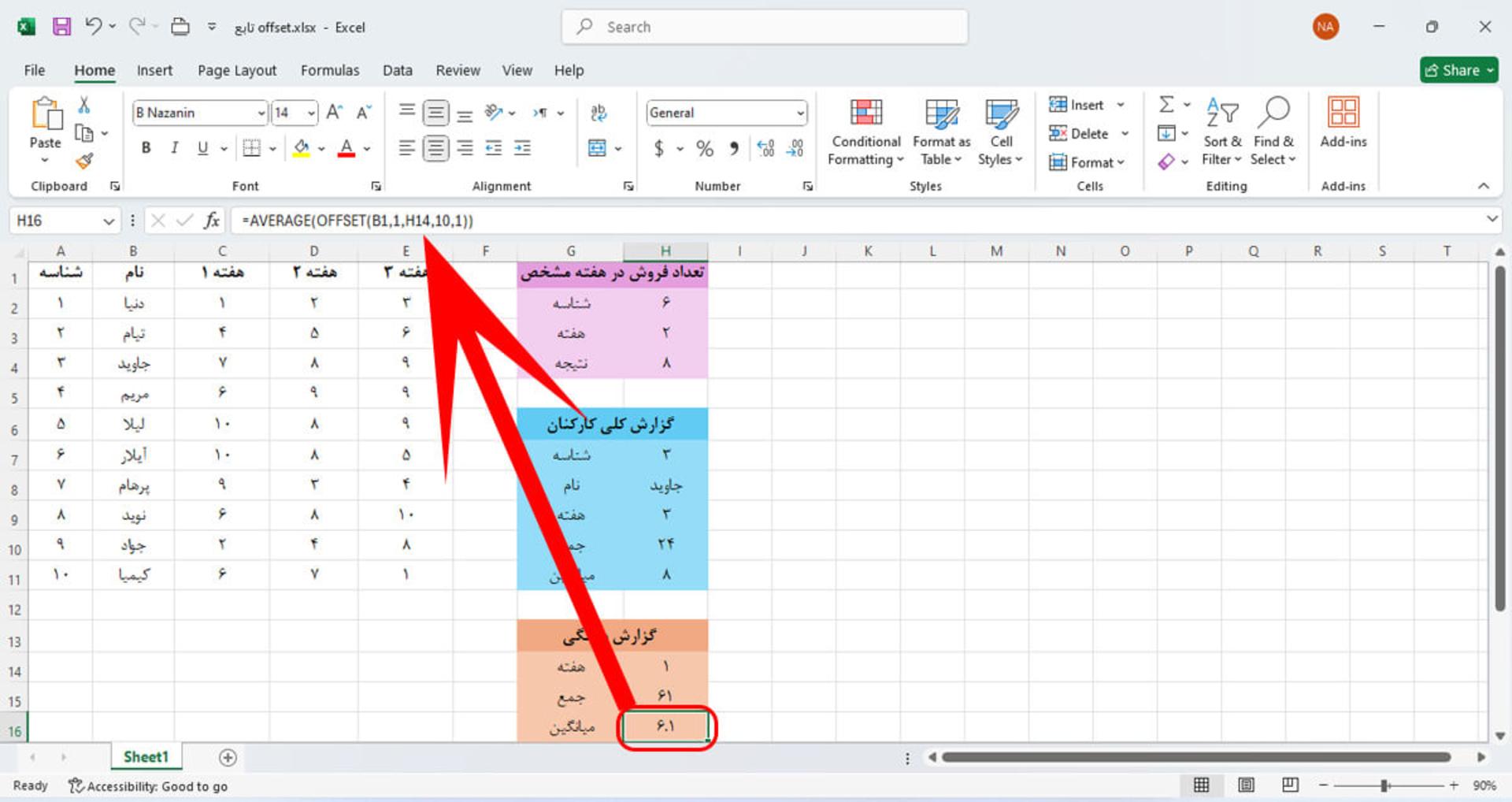
Task: Click Increase Decimal icon
Action: pos(765,148)
